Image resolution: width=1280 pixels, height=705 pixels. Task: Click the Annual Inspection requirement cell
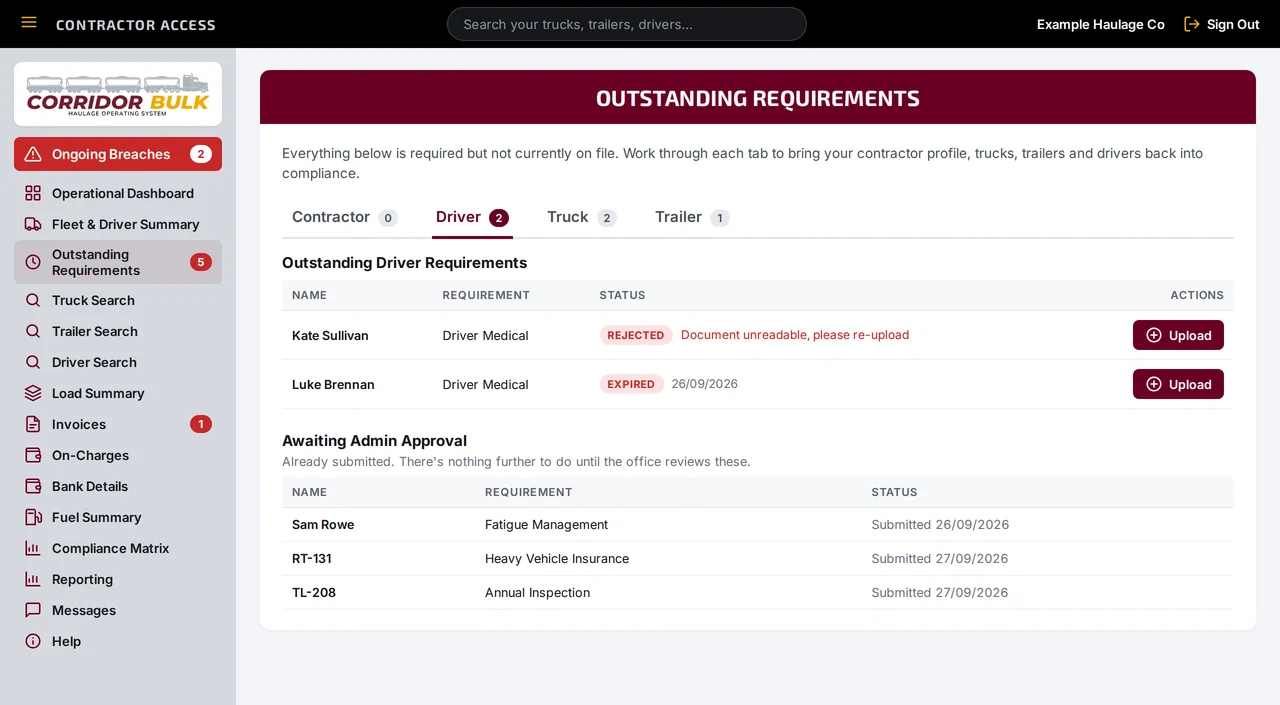tap(538, 592)
